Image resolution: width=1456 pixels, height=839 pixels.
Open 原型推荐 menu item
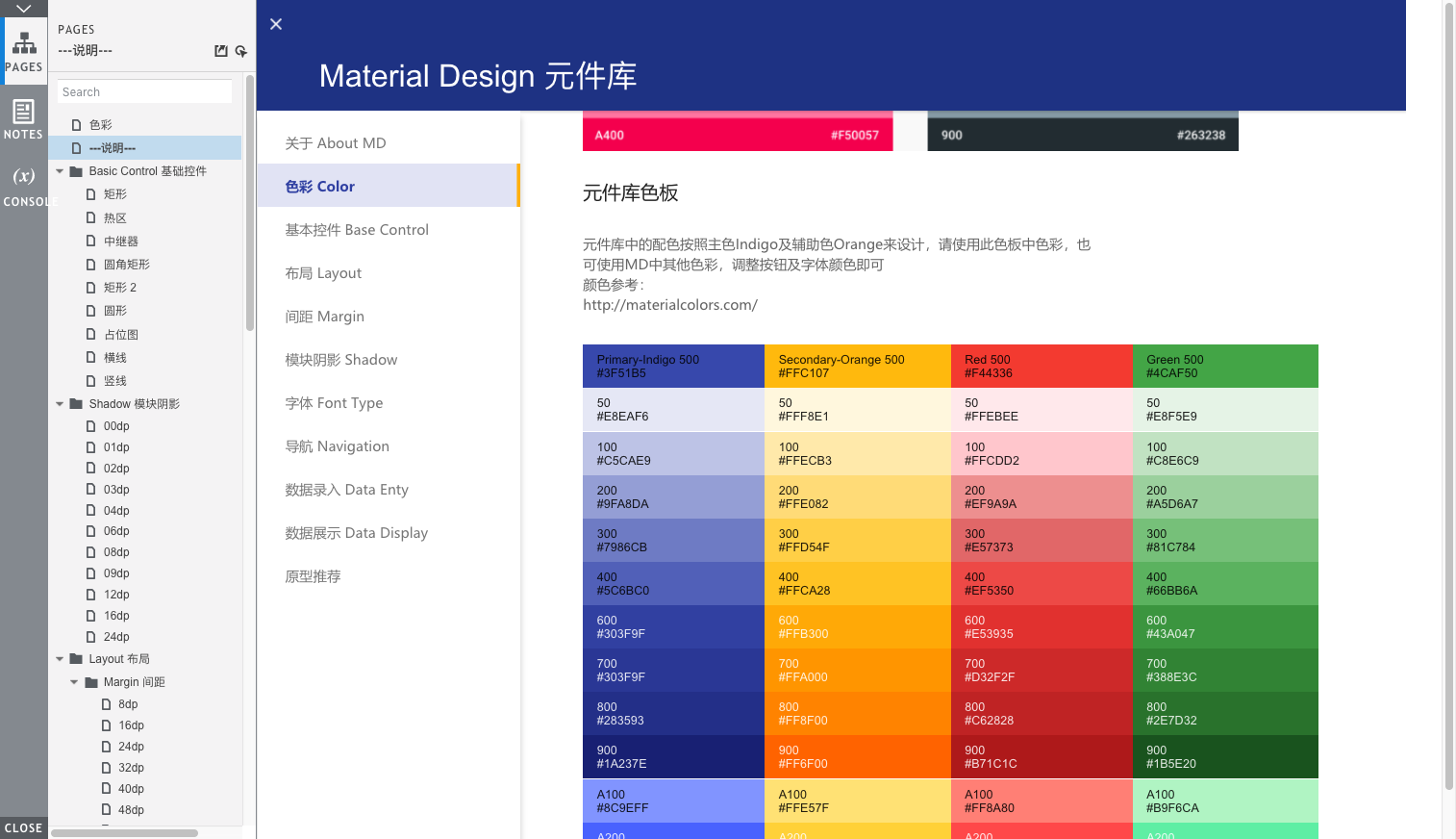pos(389,576)
